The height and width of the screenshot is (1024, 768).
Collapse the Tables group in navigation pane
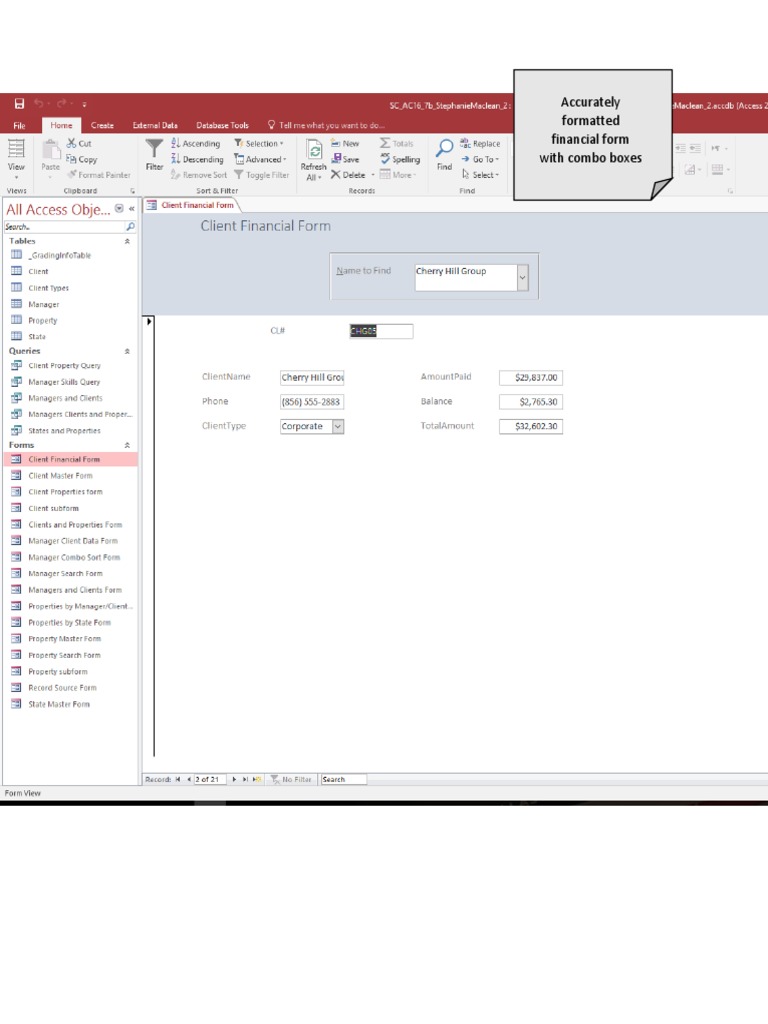[127, 241]
